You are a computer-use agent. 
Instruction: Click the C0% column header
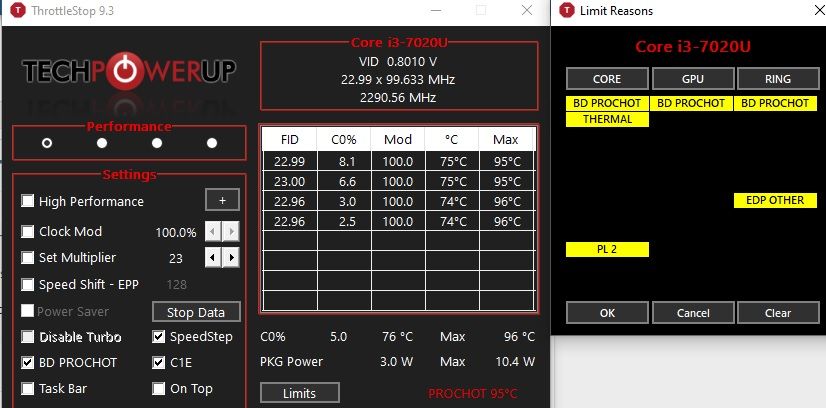click(x=344, y=140)
